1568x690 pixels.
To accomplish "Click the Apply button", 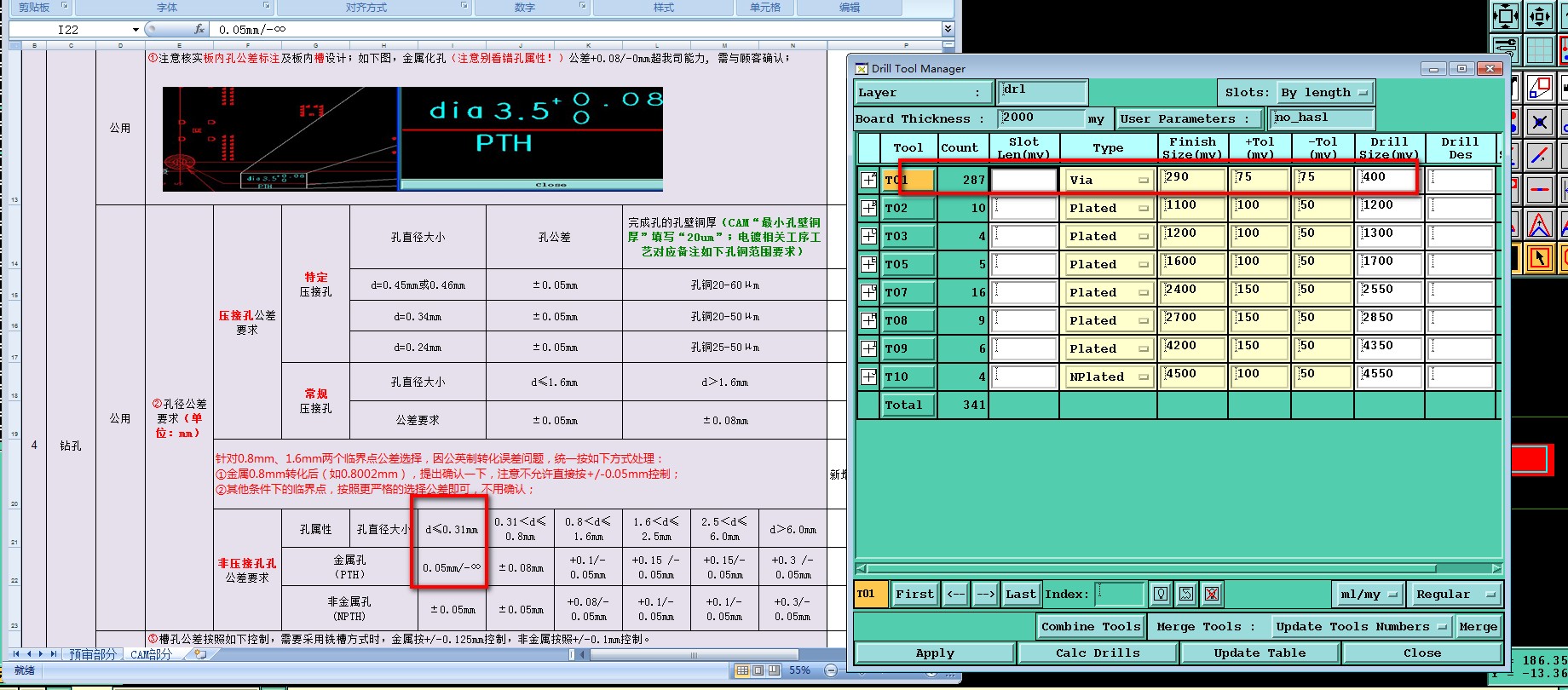I will tap(935, 653).
